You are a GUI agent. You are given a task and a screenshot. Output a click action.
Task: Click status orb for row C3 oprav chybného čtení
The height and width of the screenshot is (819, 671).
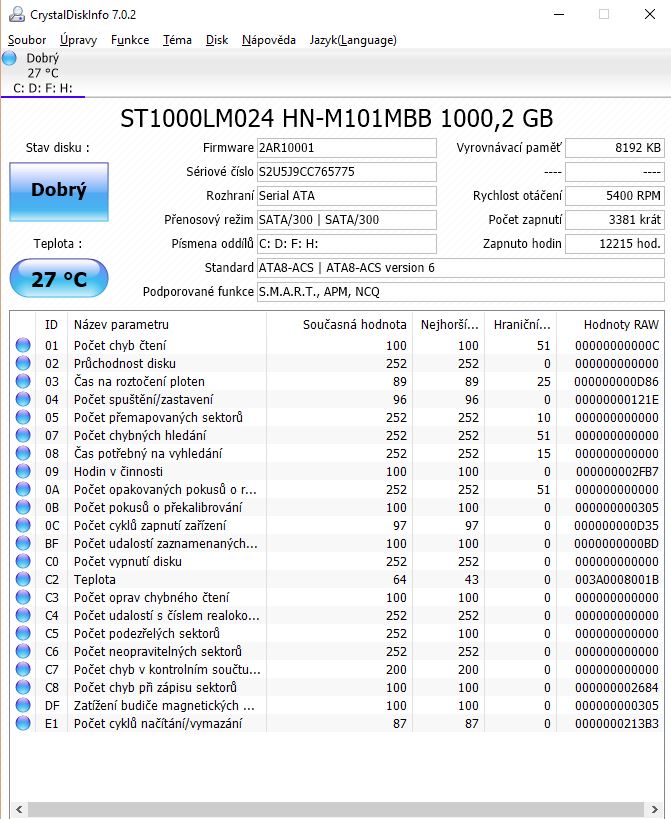pos(23,598)
